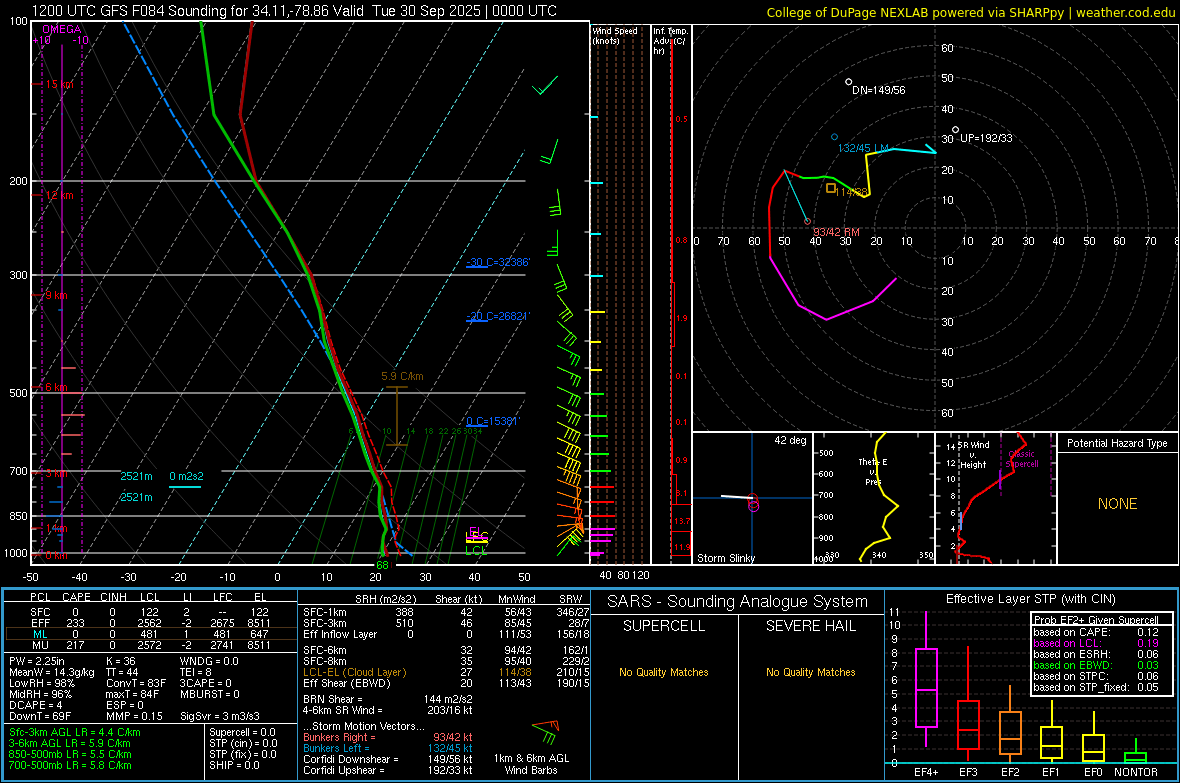Click the 5.9 C/km lapse rate bracket label
This screenshot has height=783, width=1180.
(402, 376)
